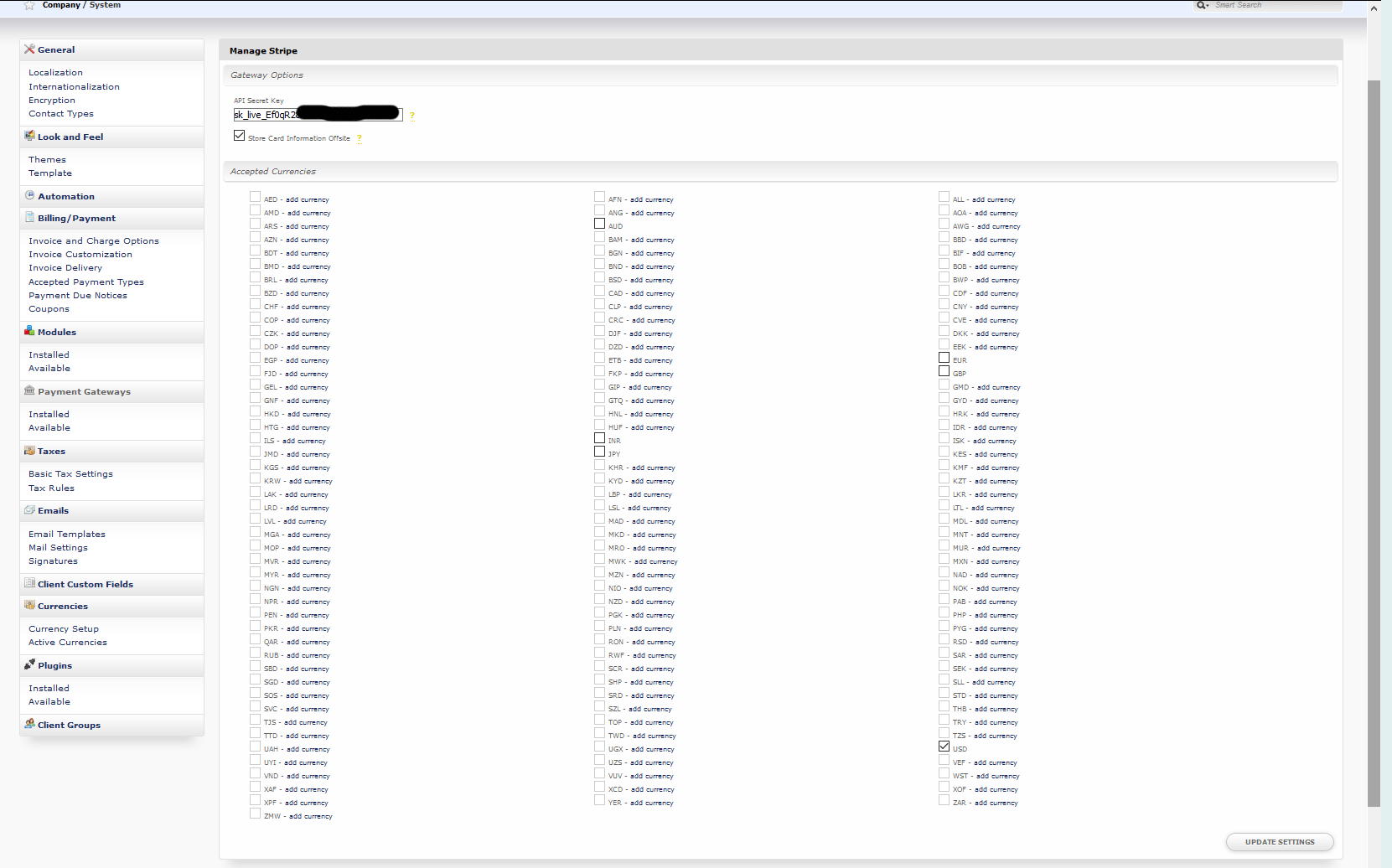Viewport: 1392px width, 868px height.
Task: Open the Template page
Action: 50,173
